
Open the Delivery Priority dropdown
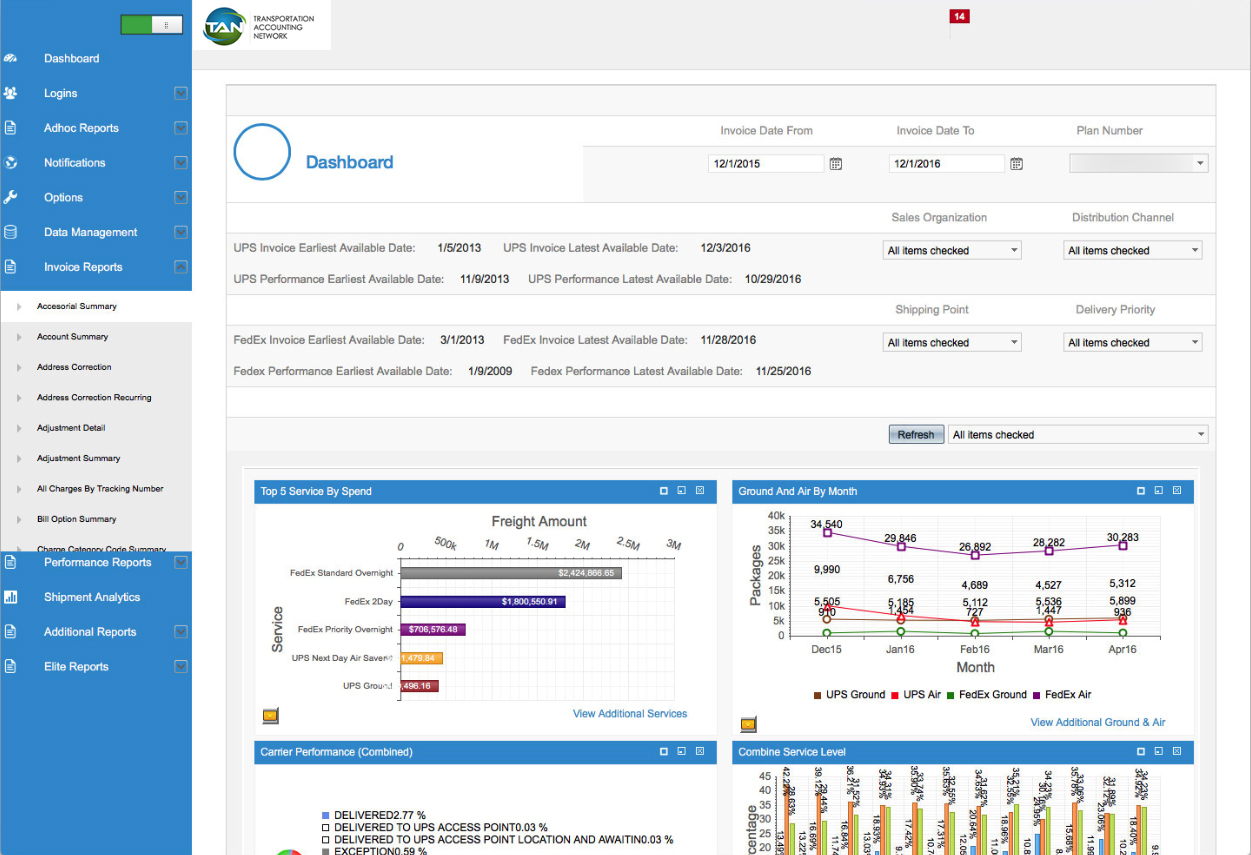pyautogui.click(x=1133, y=343)
